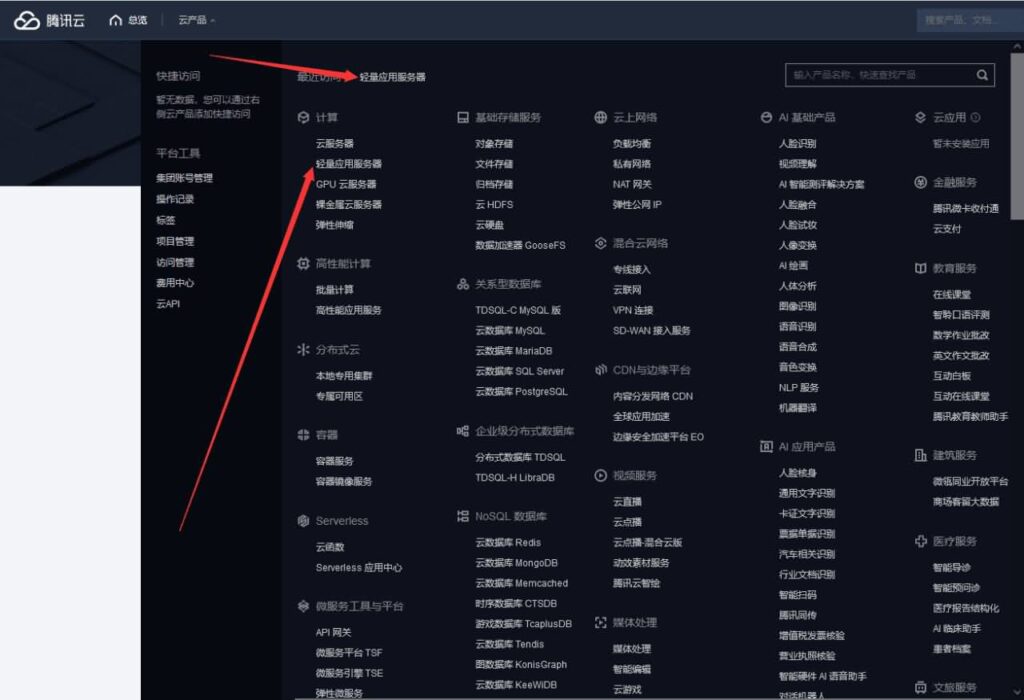Click the 媒体处理 category icon
This screenshot has width=1024, height=700.
[x=600, y=623]
